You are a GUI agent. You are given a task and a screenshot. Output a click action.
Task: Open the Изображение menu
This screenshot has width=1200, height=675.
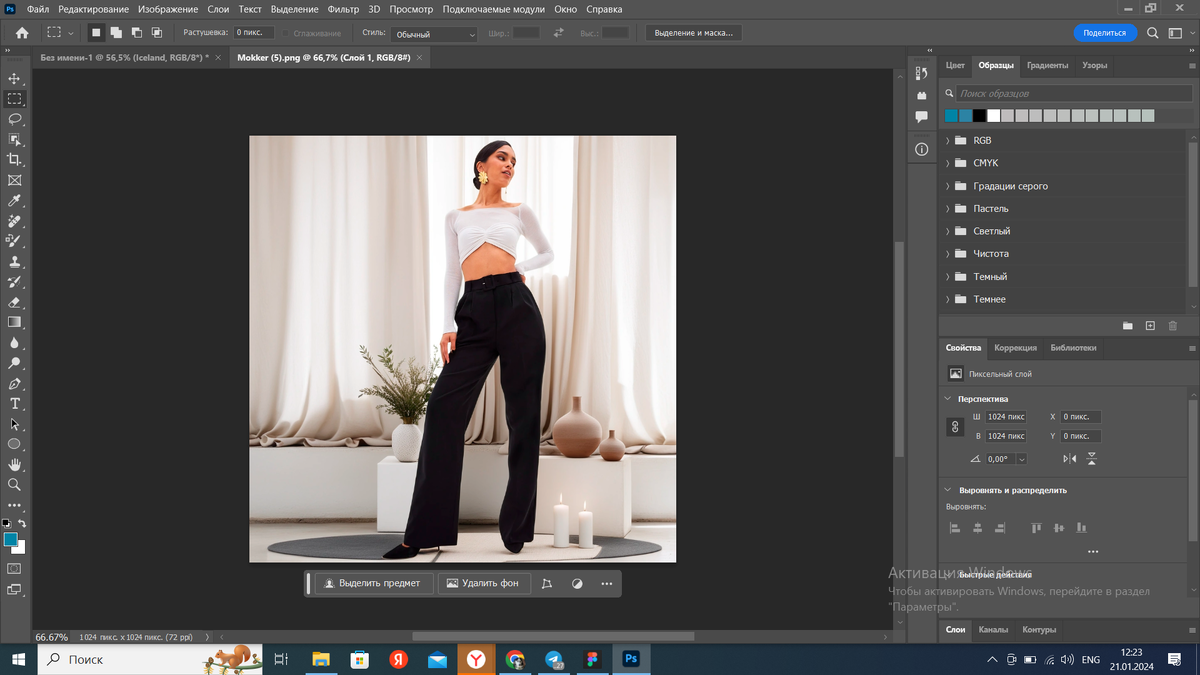[x=168, y=9]
